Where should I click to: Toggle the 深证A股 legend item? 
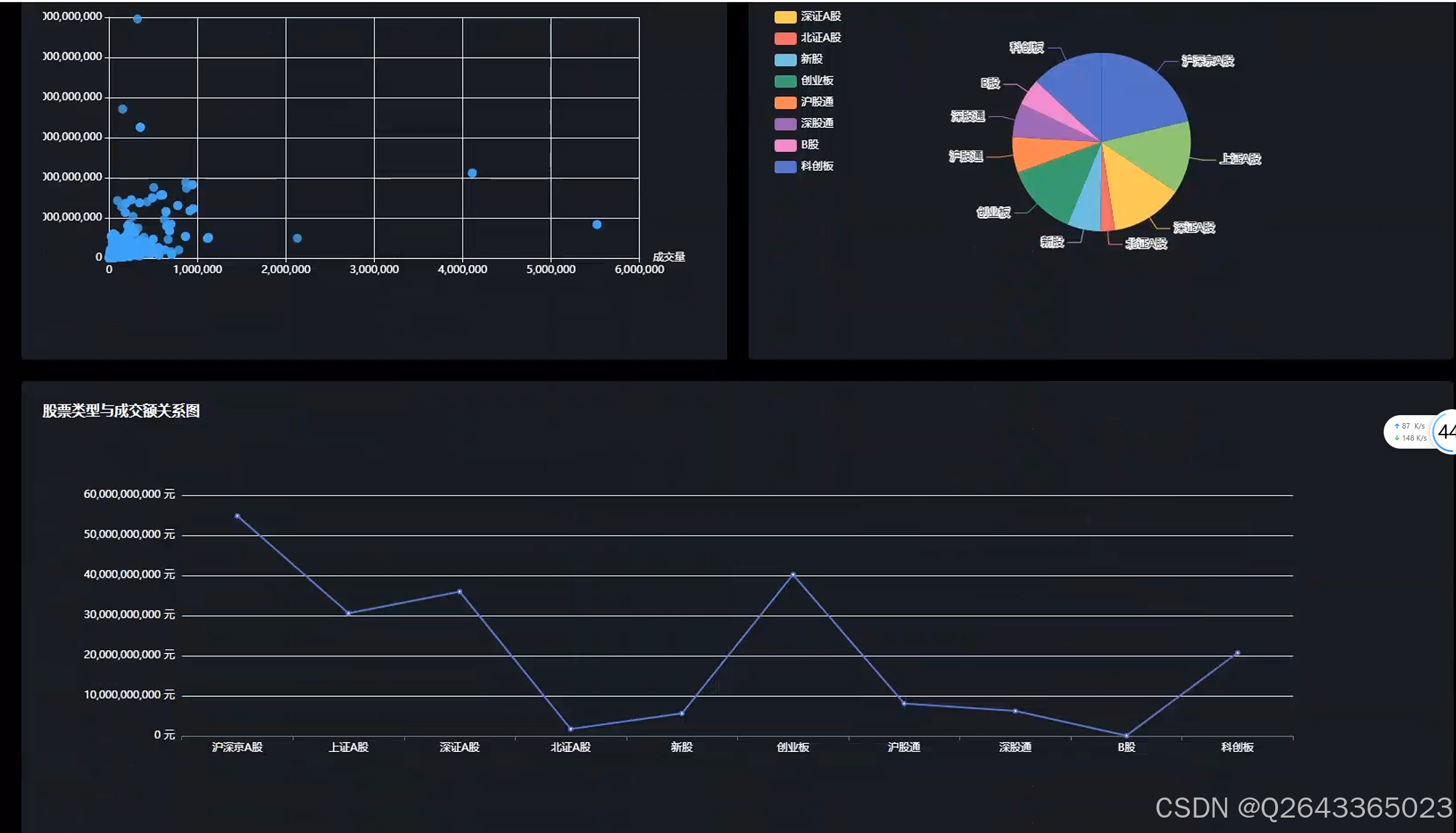click(x=808, y=17)
